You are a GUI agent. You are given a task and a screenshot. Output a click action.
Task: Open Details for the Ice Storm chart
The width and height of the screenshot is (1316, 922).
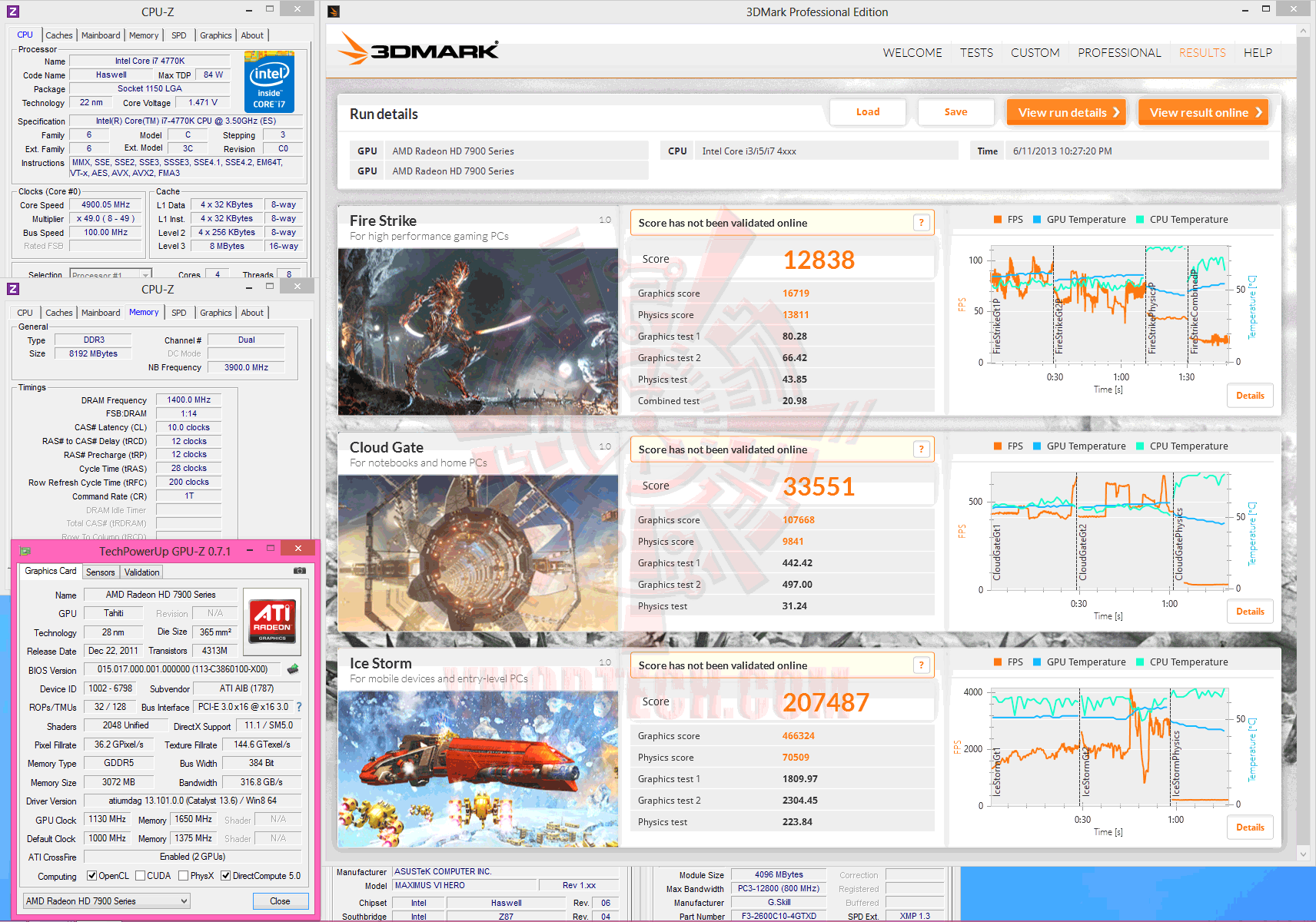coord(1250,827)
